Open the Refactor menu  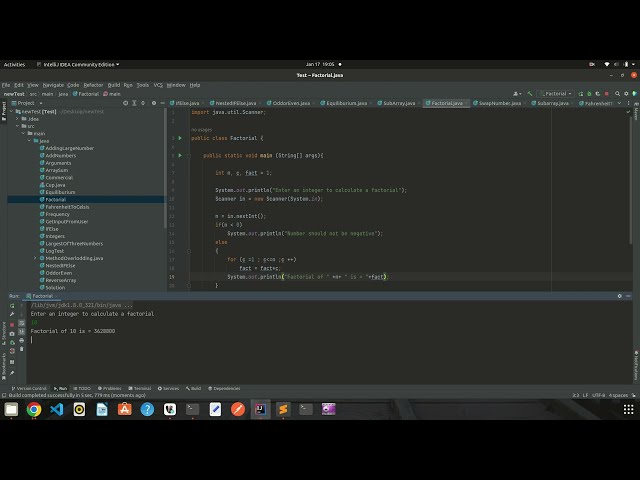pos(93,85)
